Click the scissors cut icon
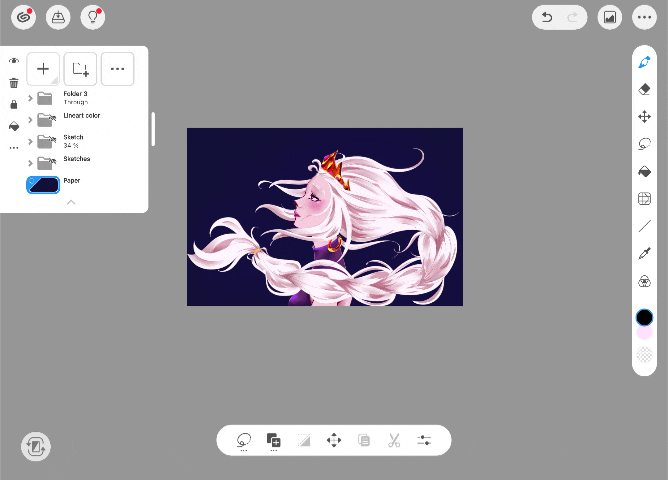This screenshot has height=480, width=668. (x=394, y=440)
